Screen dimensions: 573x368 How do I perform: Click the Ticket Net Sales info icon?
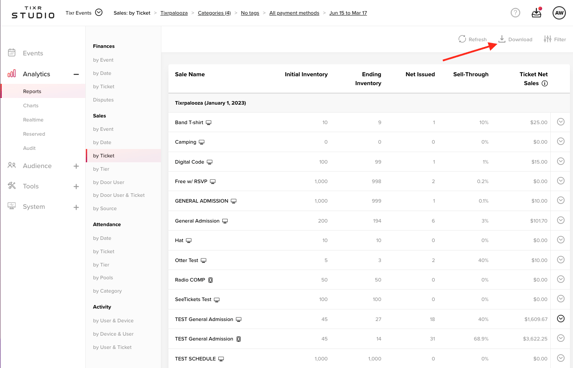[x=544, y=83]
